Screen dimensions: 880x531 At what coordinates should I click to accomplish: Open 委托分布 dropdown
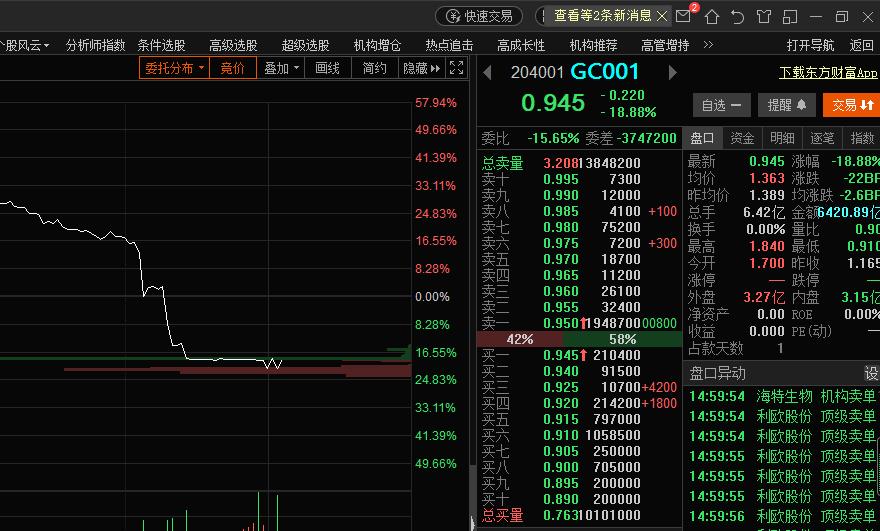tap(175, 68)
